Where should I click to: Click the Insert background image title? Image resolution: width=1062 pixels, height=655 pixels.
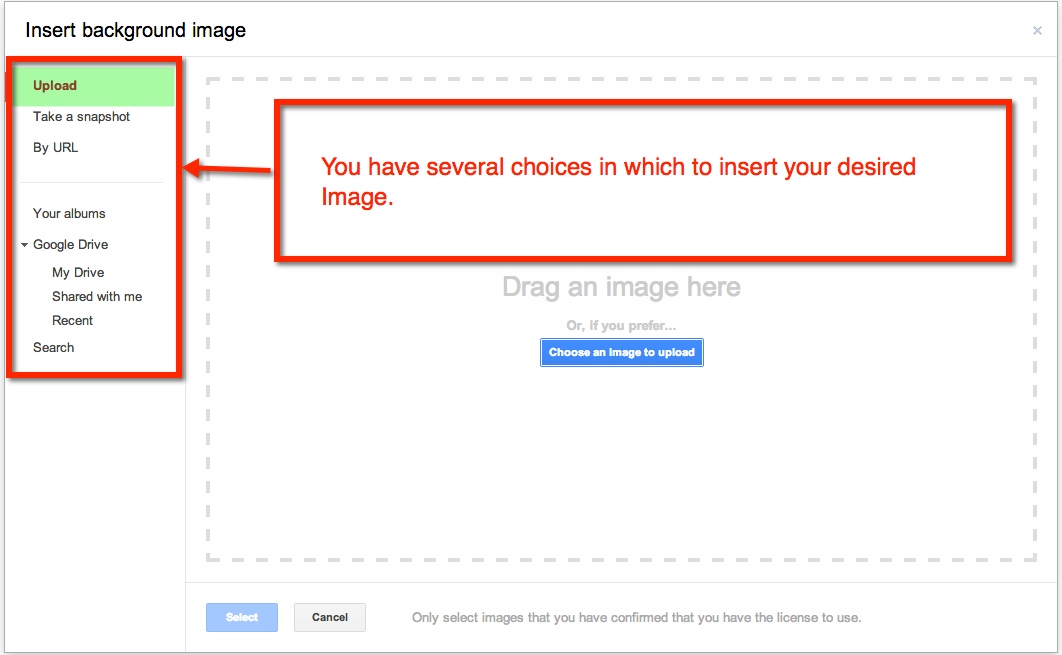[135, 30]
